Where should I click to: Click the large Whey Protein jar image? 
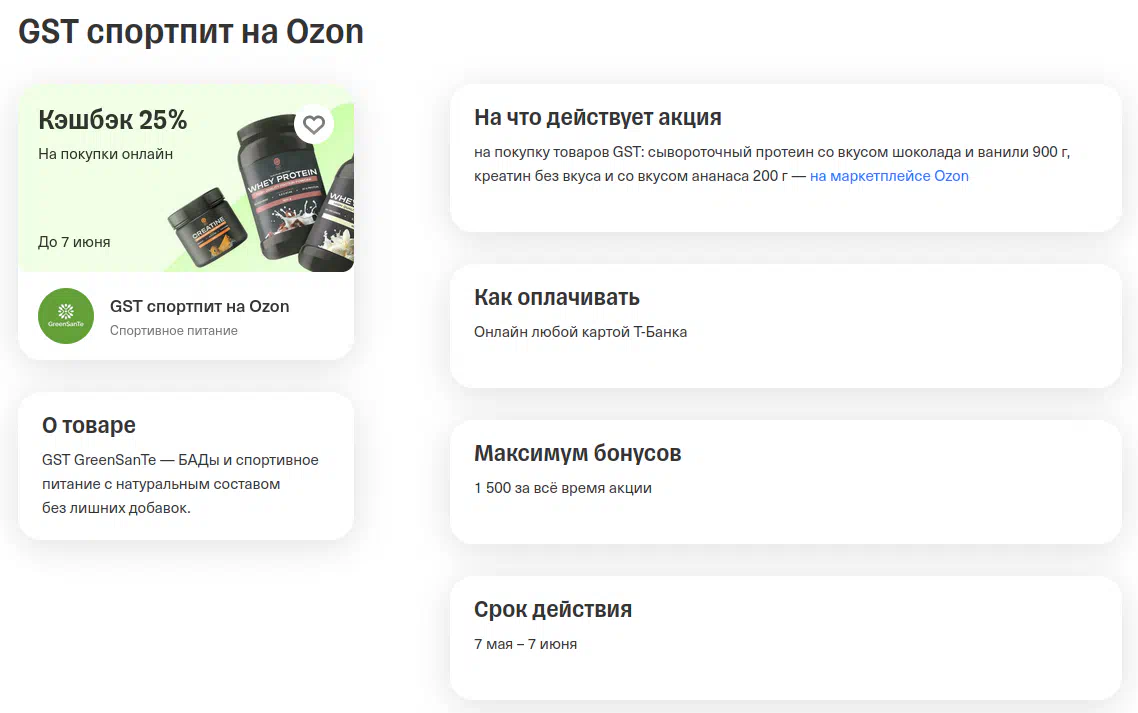tap(279, 200)
